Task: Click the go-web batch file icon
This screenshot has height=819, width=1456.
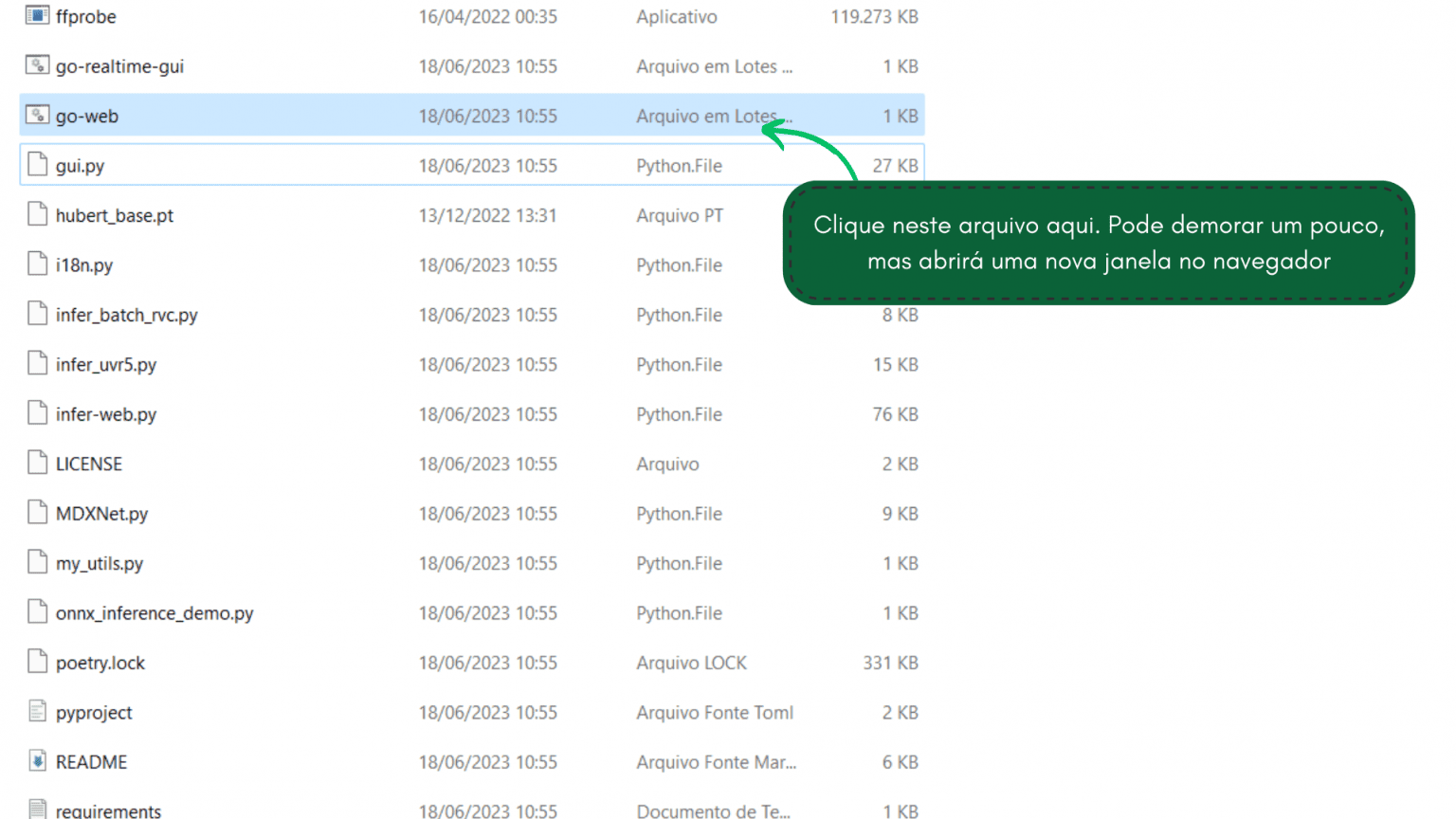Action: click(37, 116)
